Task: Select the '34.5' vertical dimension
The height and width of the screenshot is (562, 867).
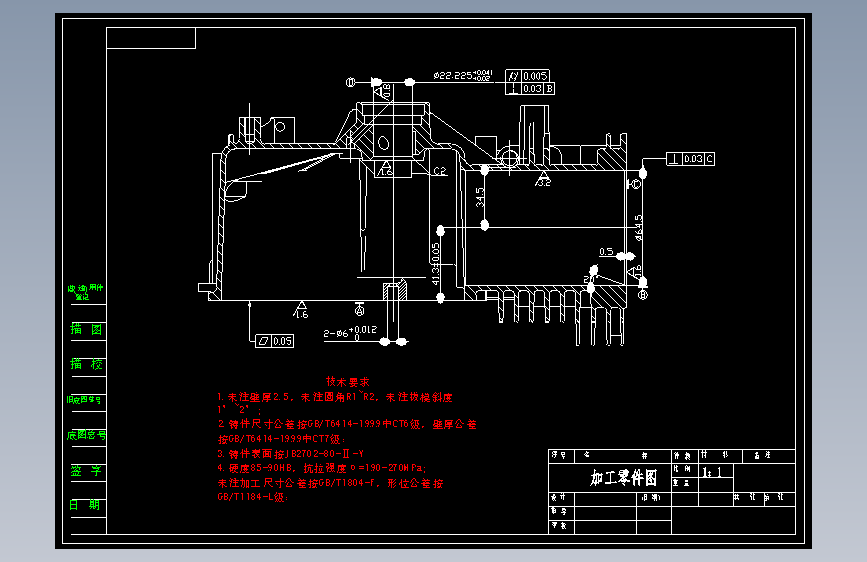Action: pyautogui.click(x=480, y=197)
